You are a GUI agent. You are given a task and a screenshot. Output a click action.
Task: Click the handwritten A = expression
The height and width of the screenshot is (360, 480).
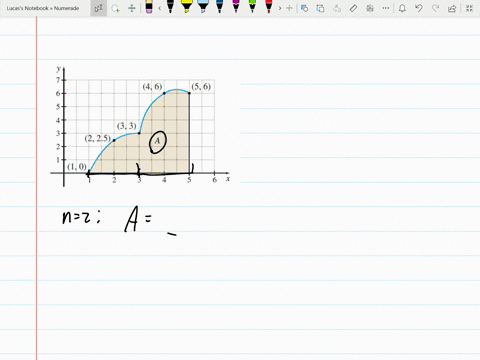pyautogui.click(x=138, y=219)
